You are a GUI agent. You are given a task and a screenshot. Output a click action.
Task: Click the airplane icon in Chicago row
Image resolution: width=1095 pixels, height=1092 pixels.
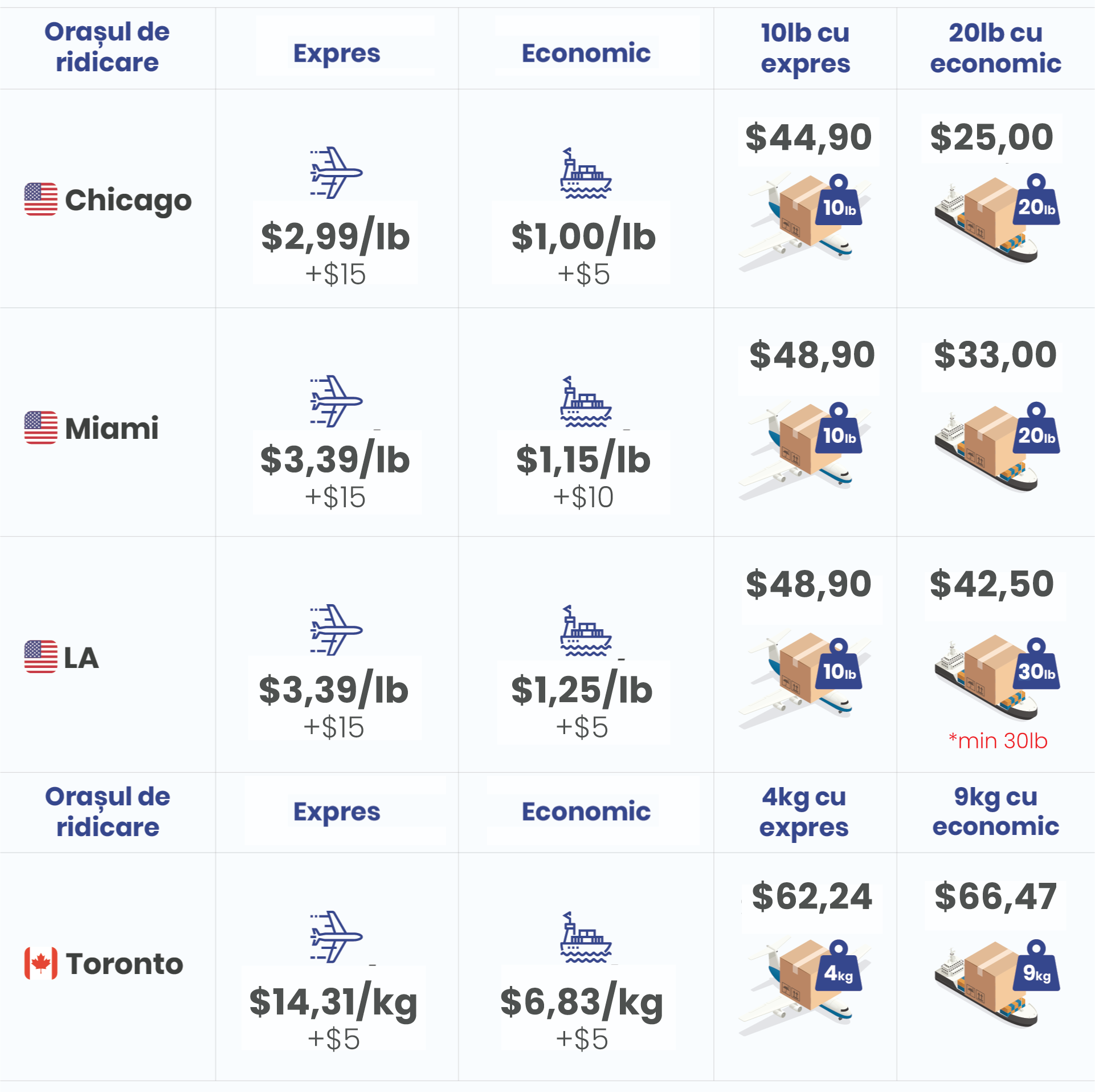tap(336, 173)
